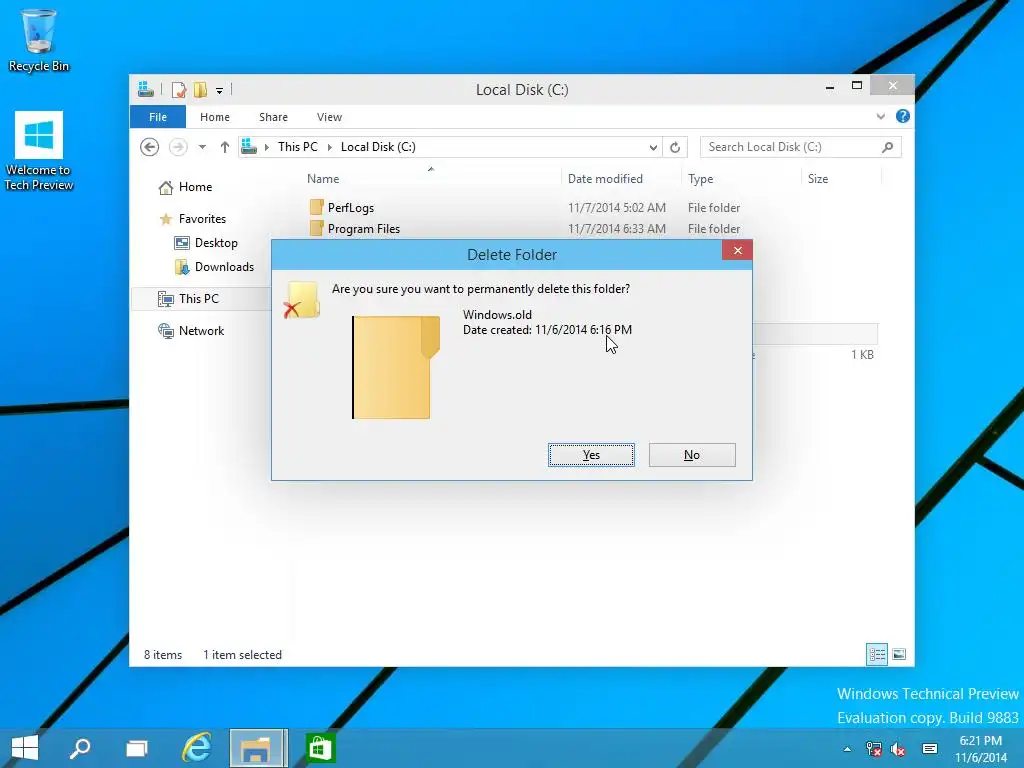Click Program Files File folder type cell
Viewport: 1024px width, 768px height.
714,229
